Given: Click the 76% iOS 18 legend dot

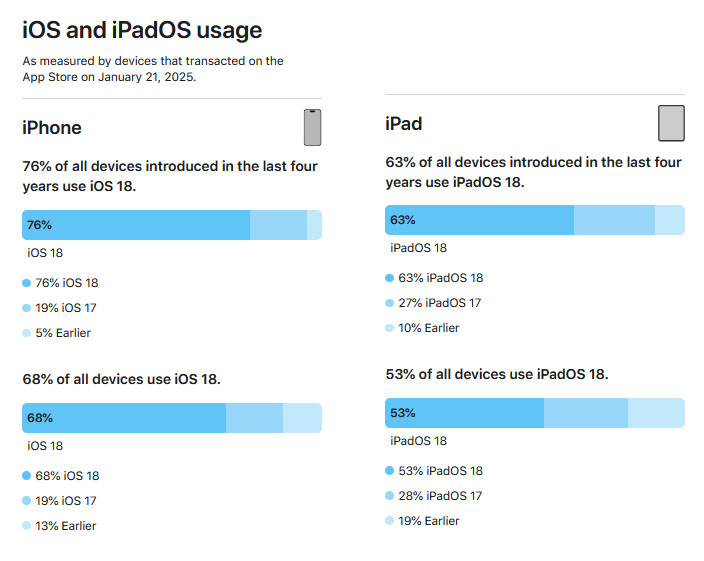Looking at the screenshot, I should 26,283.
